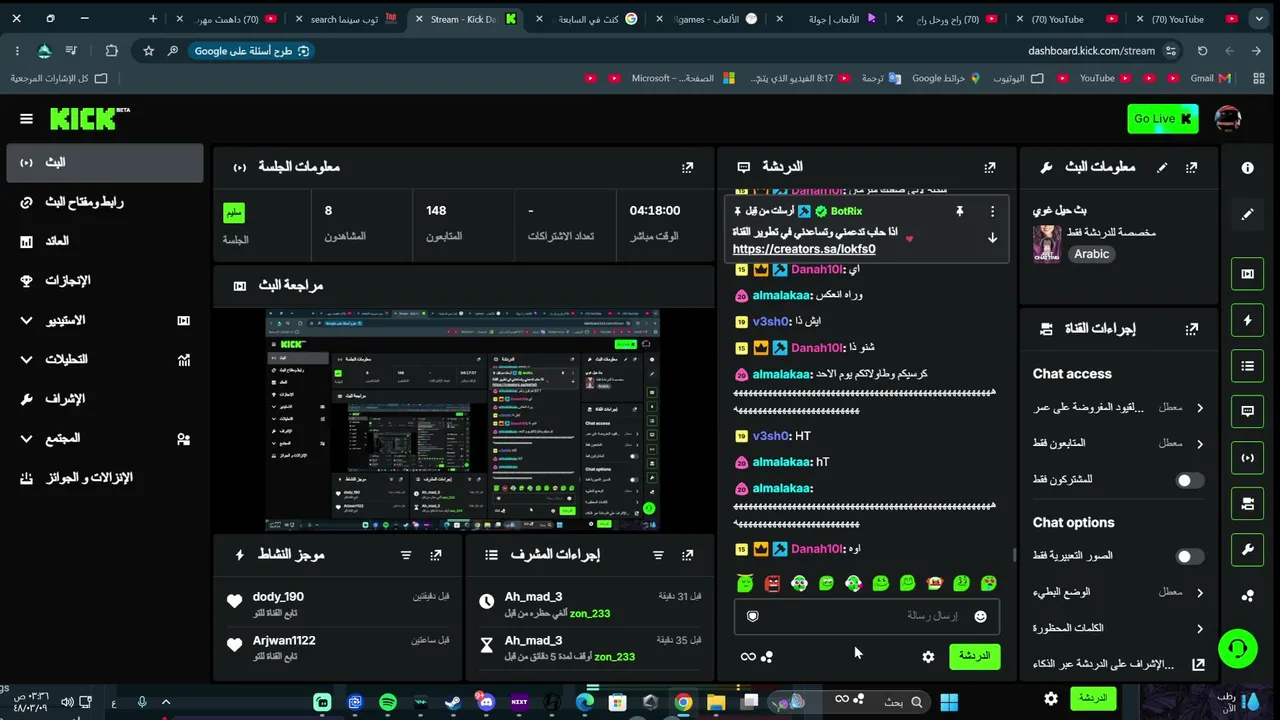Click the pencil icon in right rail

[1247, 214]
